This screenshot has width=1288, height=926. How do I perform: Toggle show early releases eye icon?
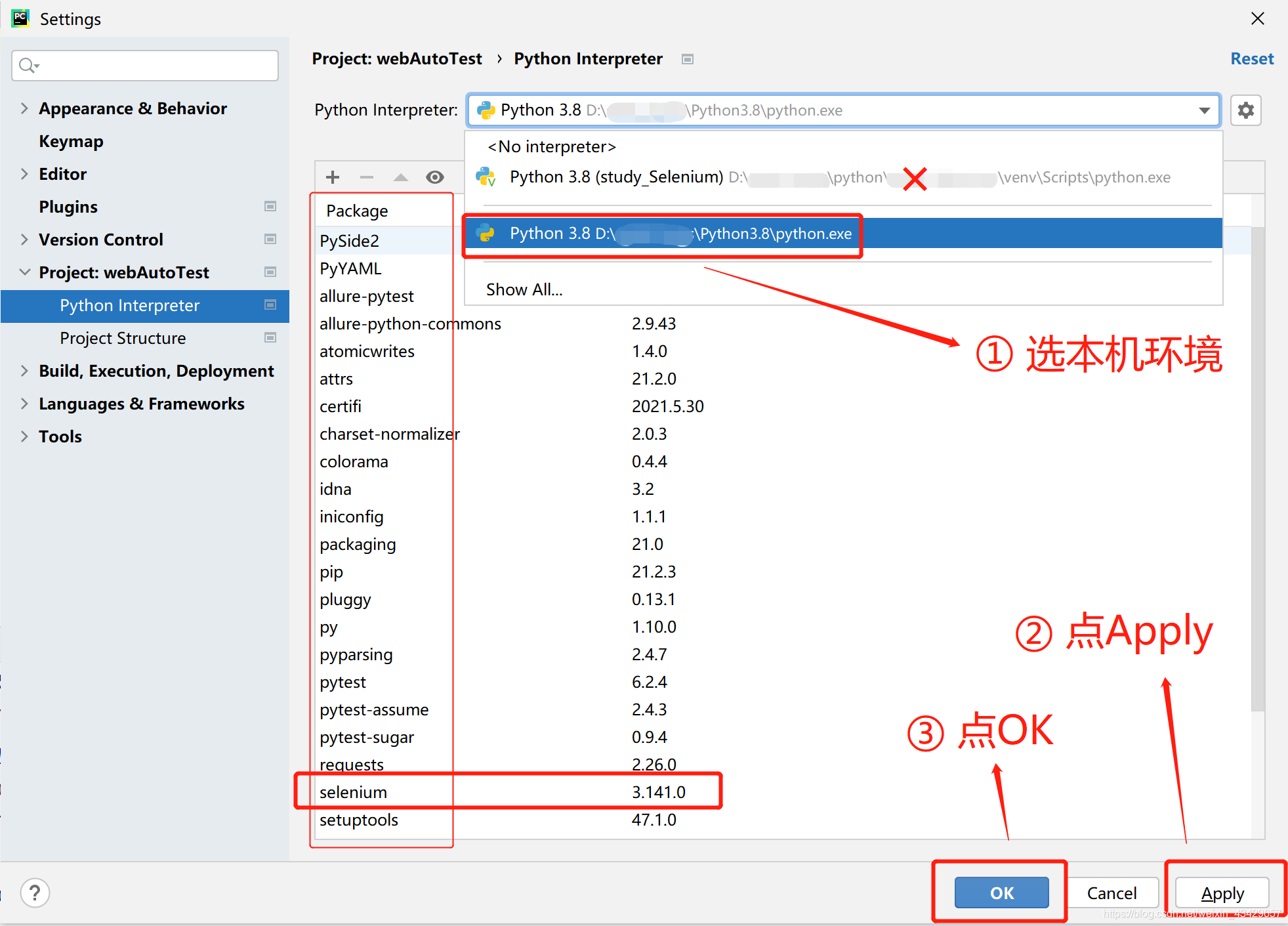pos(435,177)
